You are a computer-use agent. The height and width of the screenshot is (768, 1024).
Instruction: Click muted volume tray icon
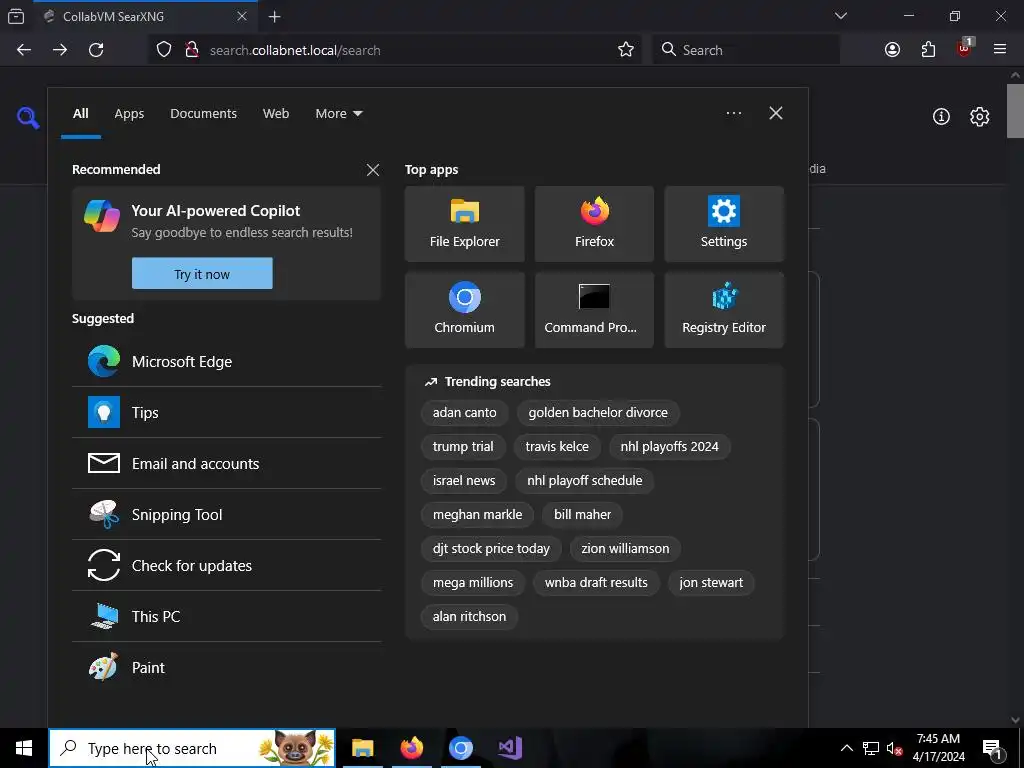[894, 748]
